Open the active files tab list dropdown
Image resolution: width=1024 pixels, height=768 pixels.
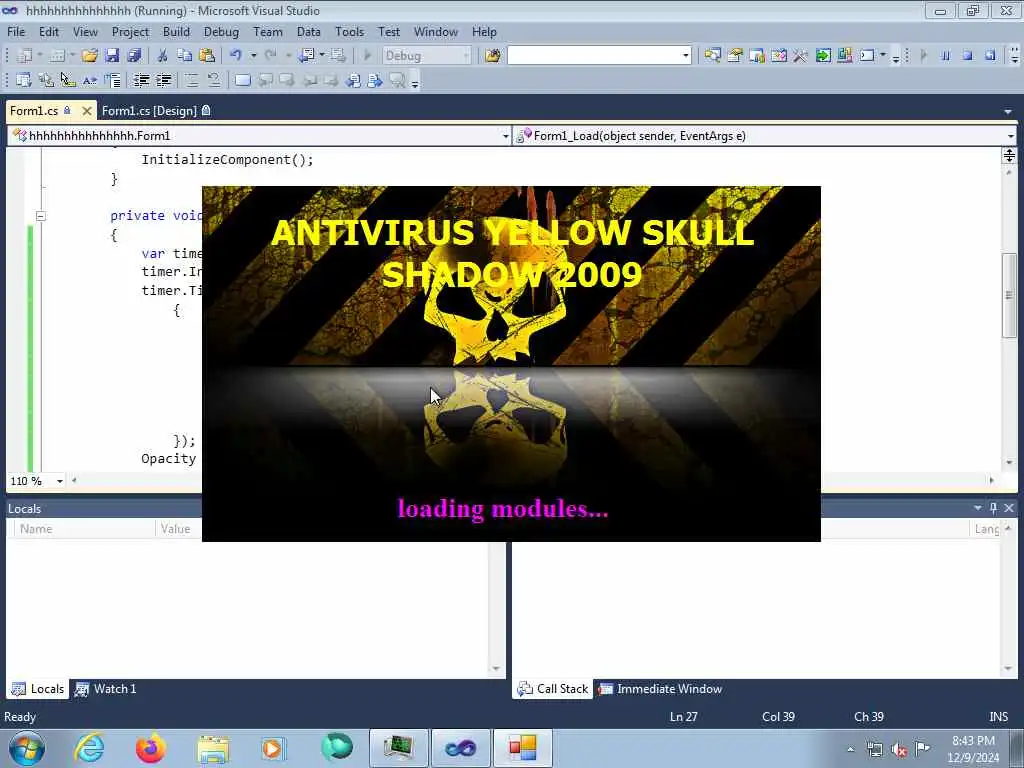click(1008, 112)
